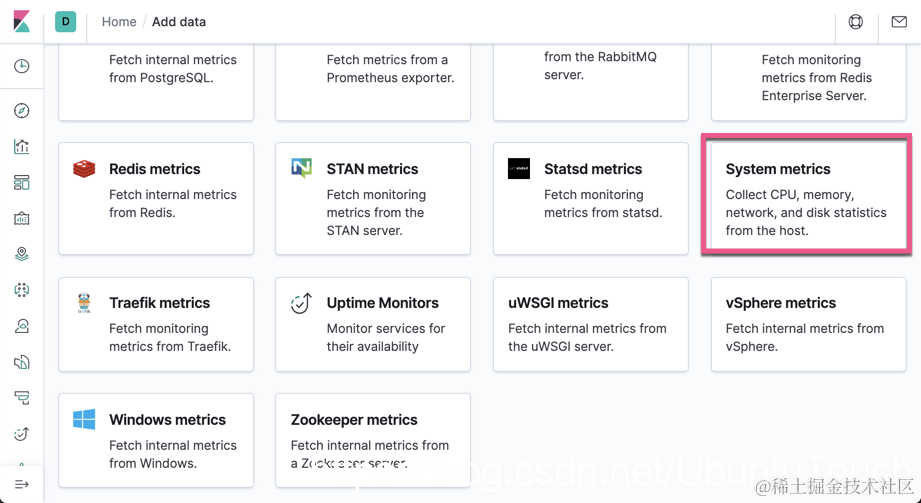Image resolution: width=921 pixels, height=503 pixels.
Task: Open the Uptime Monitors card
Action: tap(373, 324)
